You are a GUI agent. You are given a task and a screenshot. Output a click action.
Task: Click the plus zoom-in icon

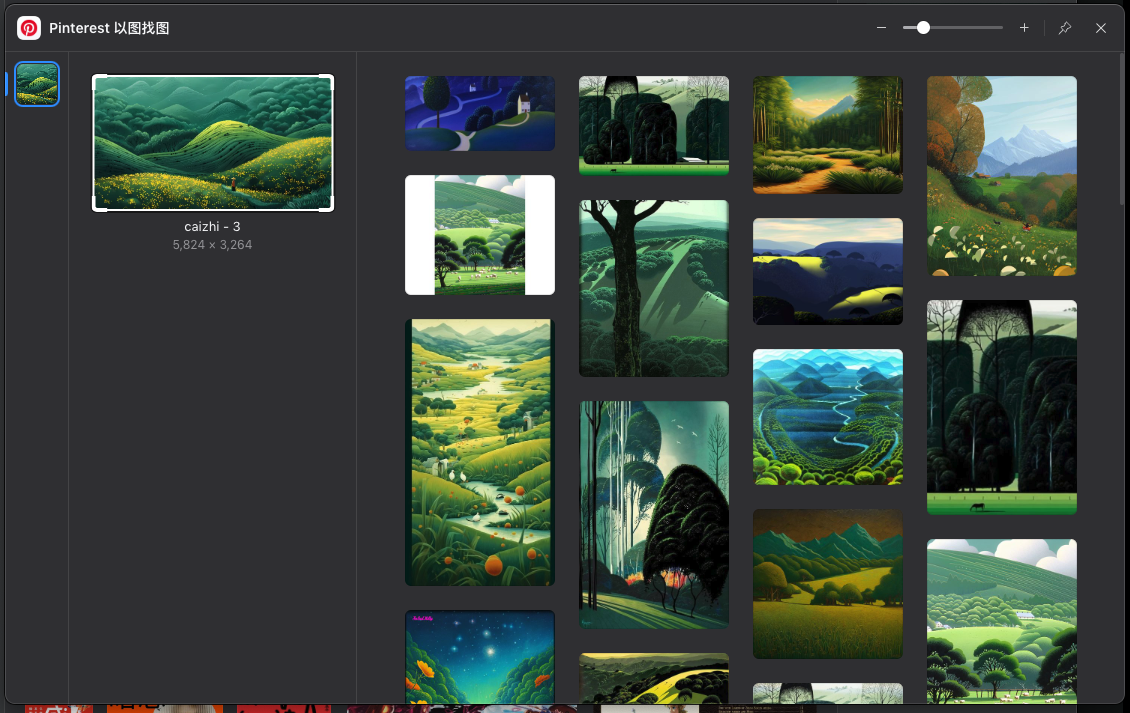pyautogui.click(x=1024, y=28)
